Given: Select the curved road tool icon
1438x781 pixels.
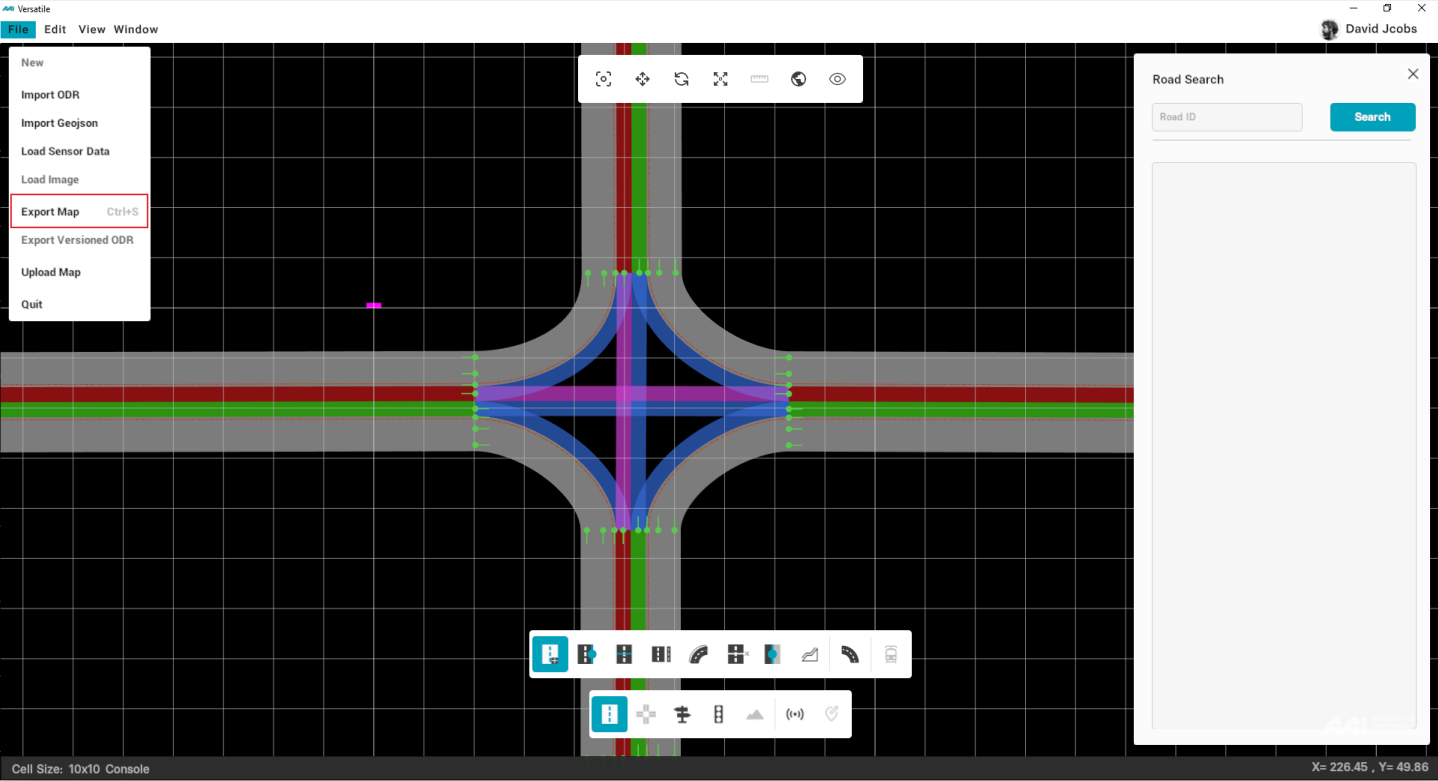Looking at the screenshot, I should click(699, 655).
